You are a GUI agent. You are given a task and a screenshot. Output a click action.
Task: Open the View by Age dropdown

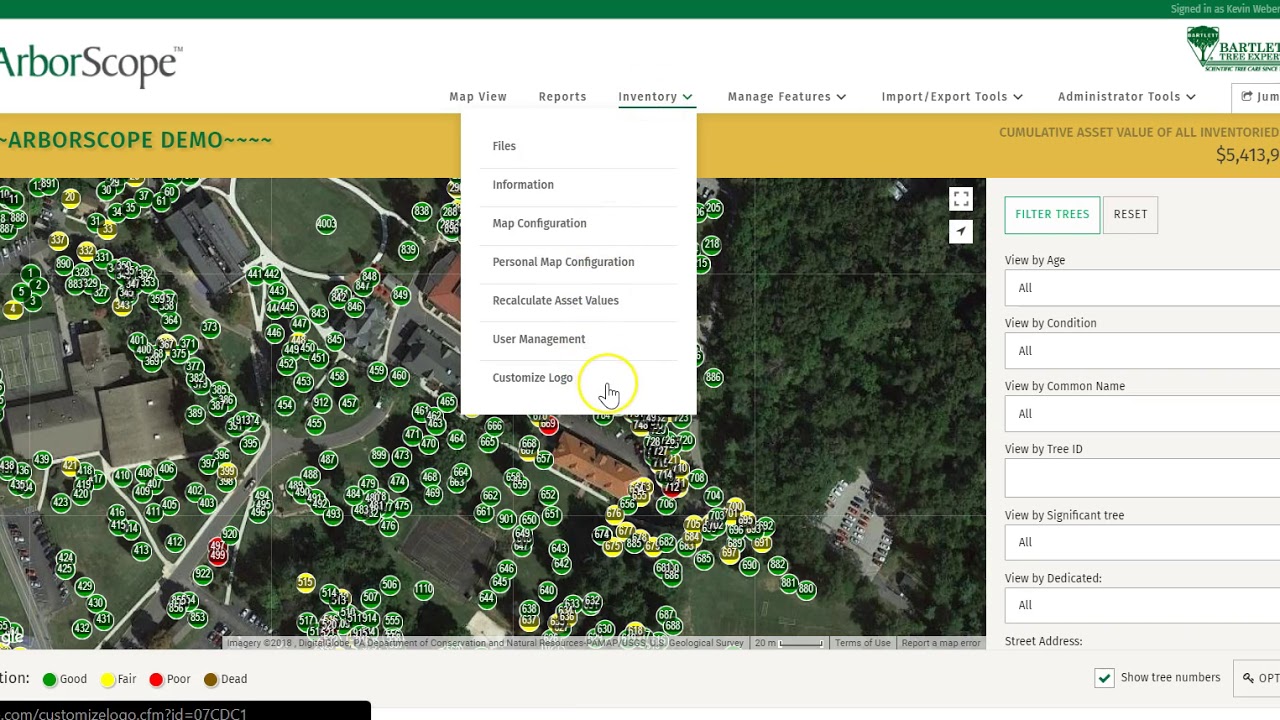1142,288
